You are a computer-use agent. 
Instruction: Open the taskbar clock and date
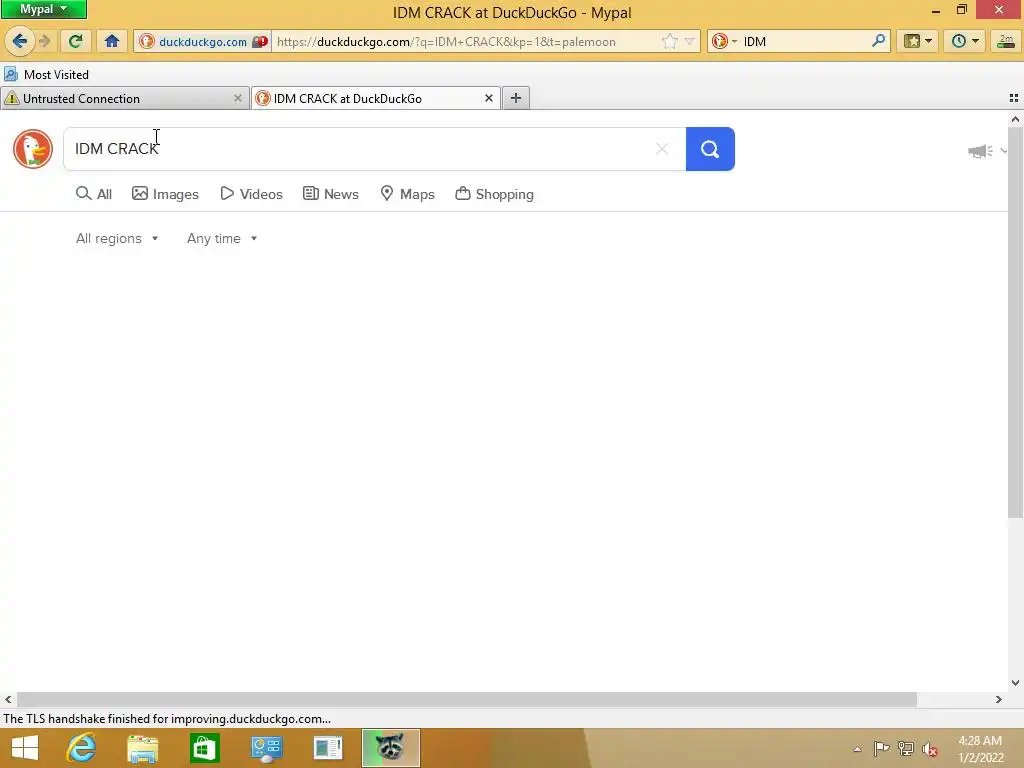point(980,749)
